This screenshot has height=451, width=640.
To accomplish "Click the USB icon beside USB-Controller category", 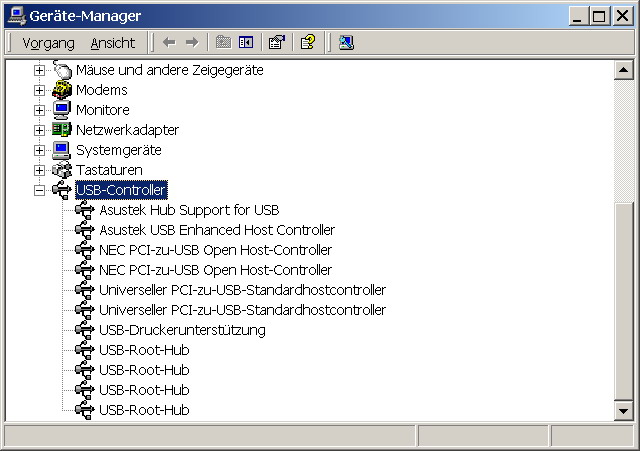I will coord(62,190).
